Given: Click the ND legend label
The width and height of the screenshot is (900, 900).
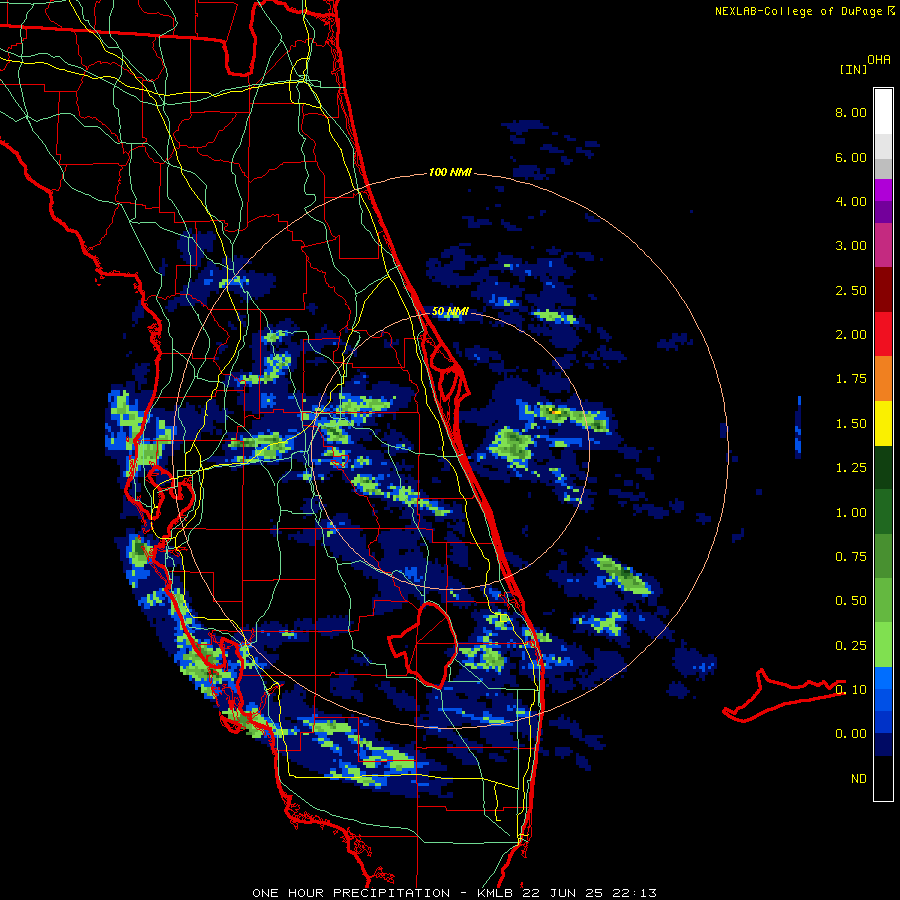Looking at the screenshot, I should (x=859, y=779).
